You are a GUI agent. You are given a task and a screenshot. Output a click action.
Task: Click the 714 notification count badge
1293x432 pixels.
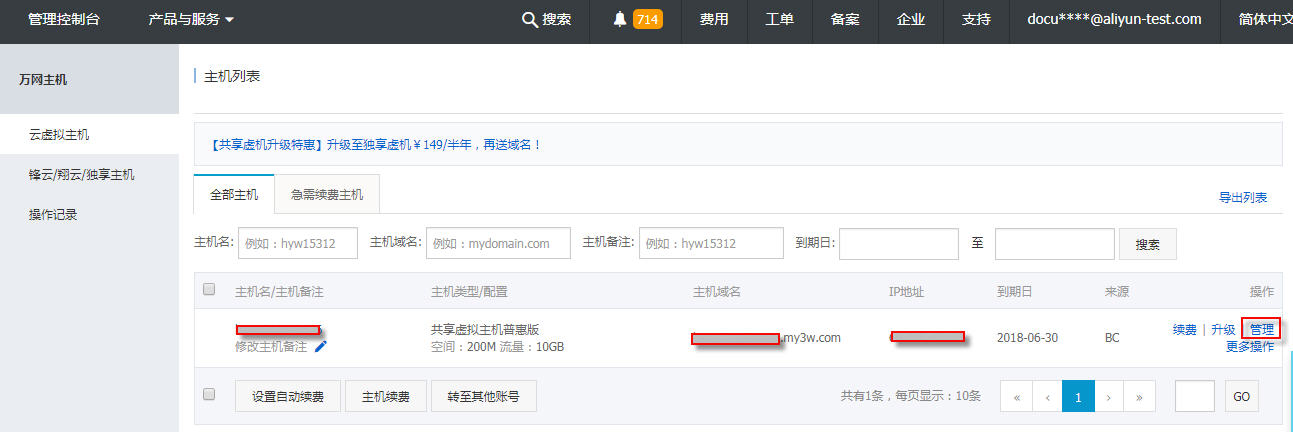(x=648, y=20)
